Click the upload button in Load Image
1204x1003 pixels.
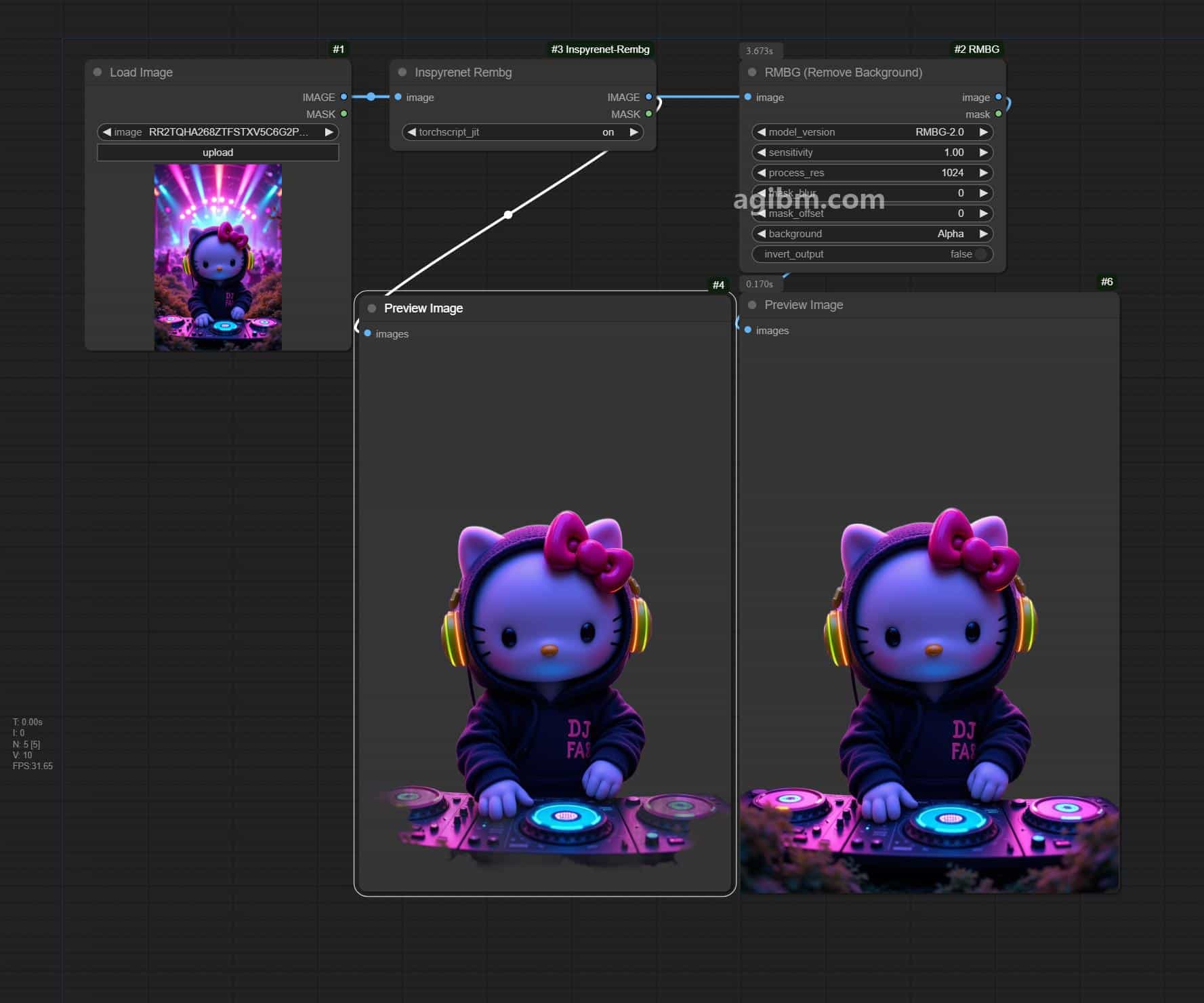click(x=218, y=152)
